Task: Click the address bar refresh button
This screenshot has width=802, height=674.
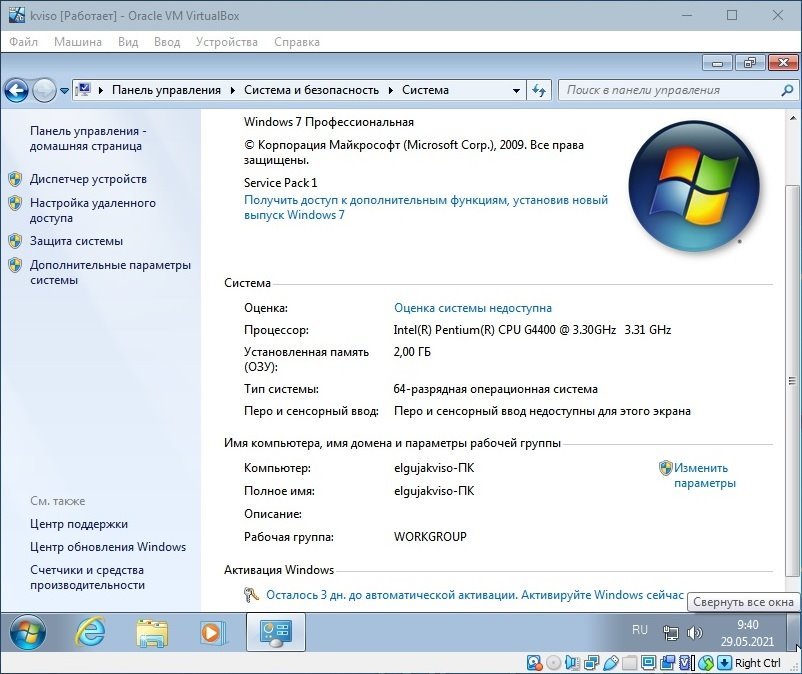Action: point(539,90)
